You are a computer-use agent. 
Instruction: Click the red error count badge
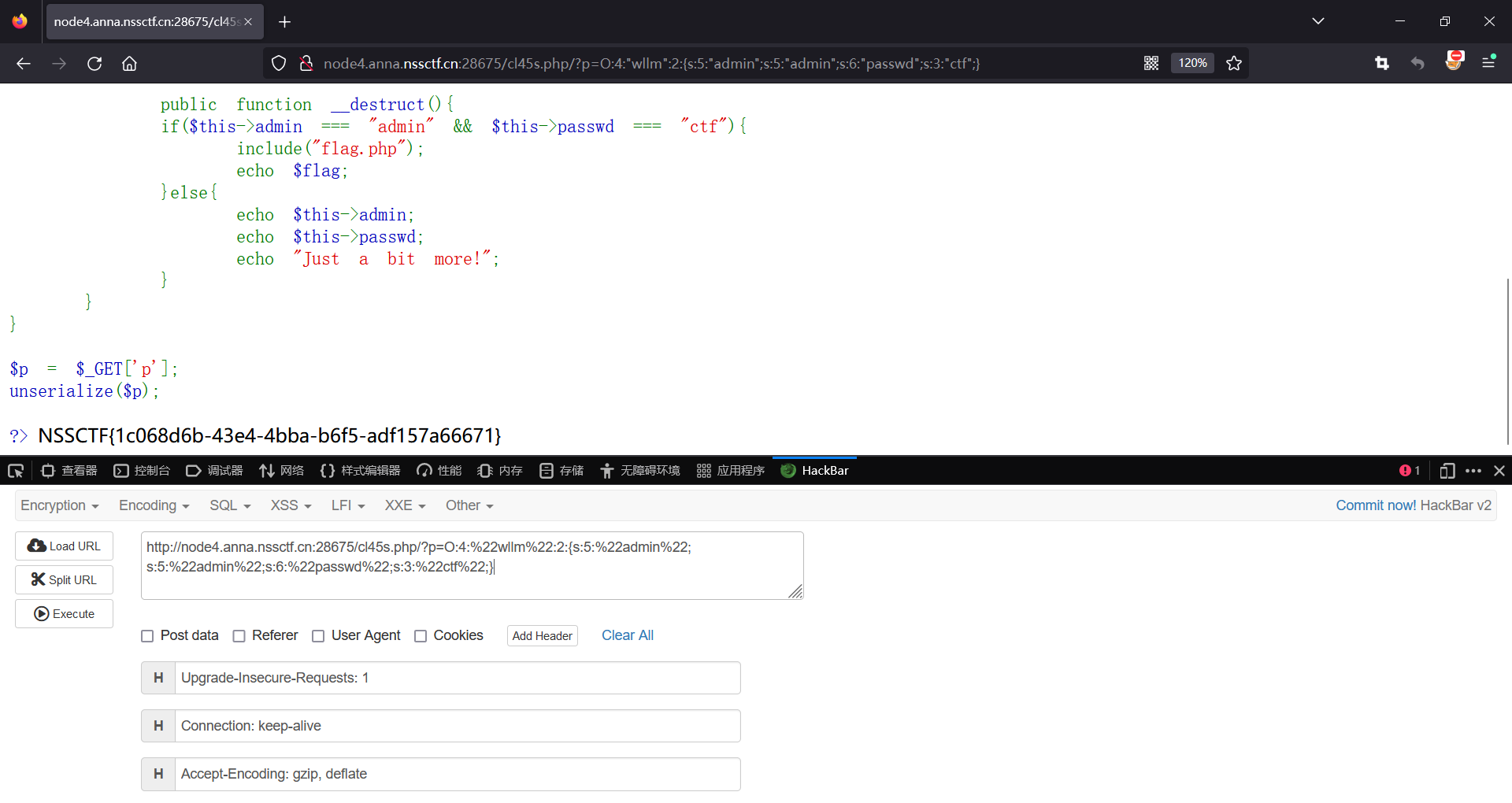click(x=1410, y=471)
